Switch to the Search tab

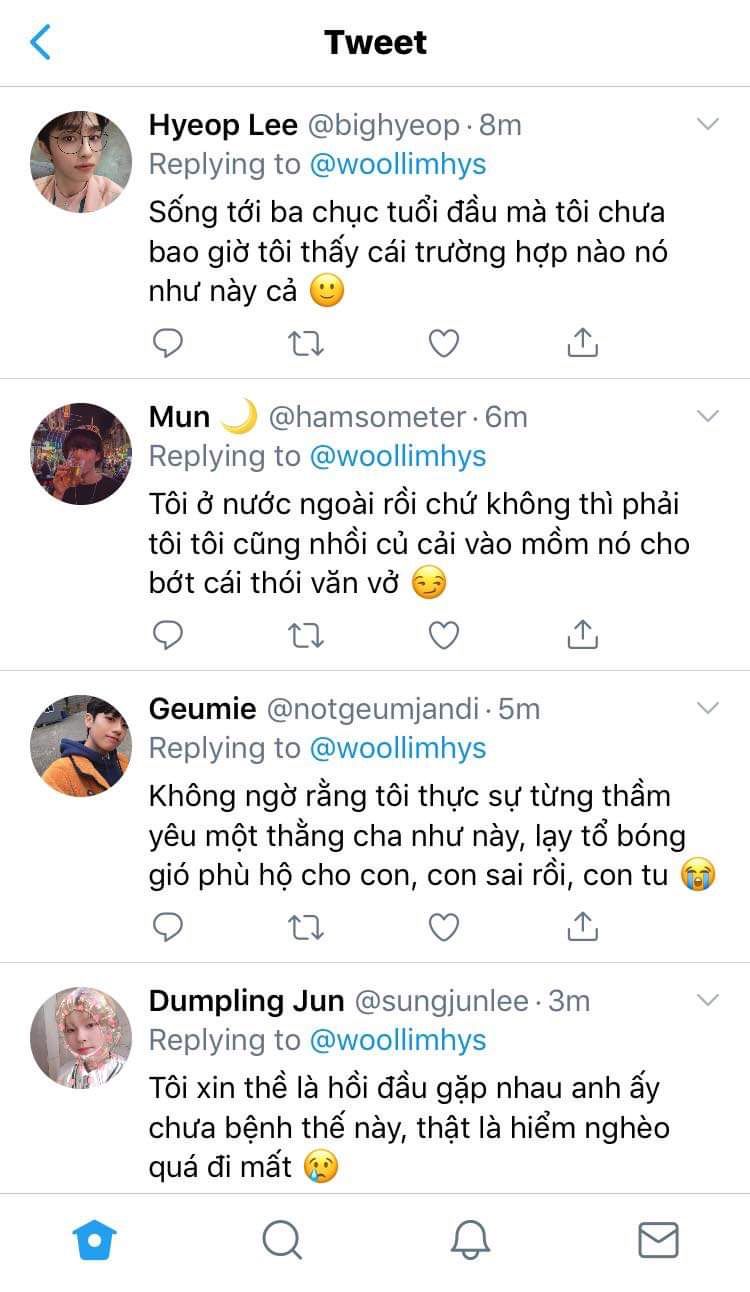[282, 1240]
